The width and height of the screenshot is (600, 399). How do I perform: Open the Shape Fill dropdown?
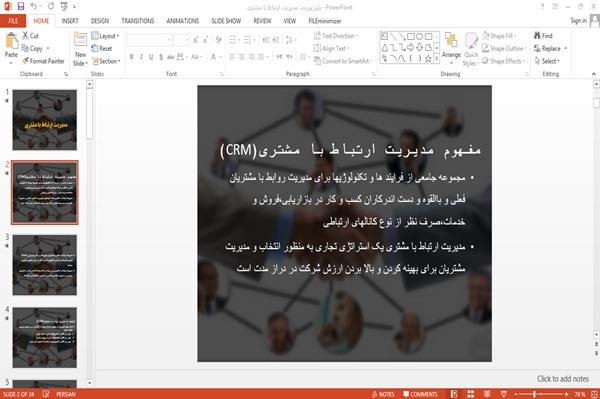[499, 36]
